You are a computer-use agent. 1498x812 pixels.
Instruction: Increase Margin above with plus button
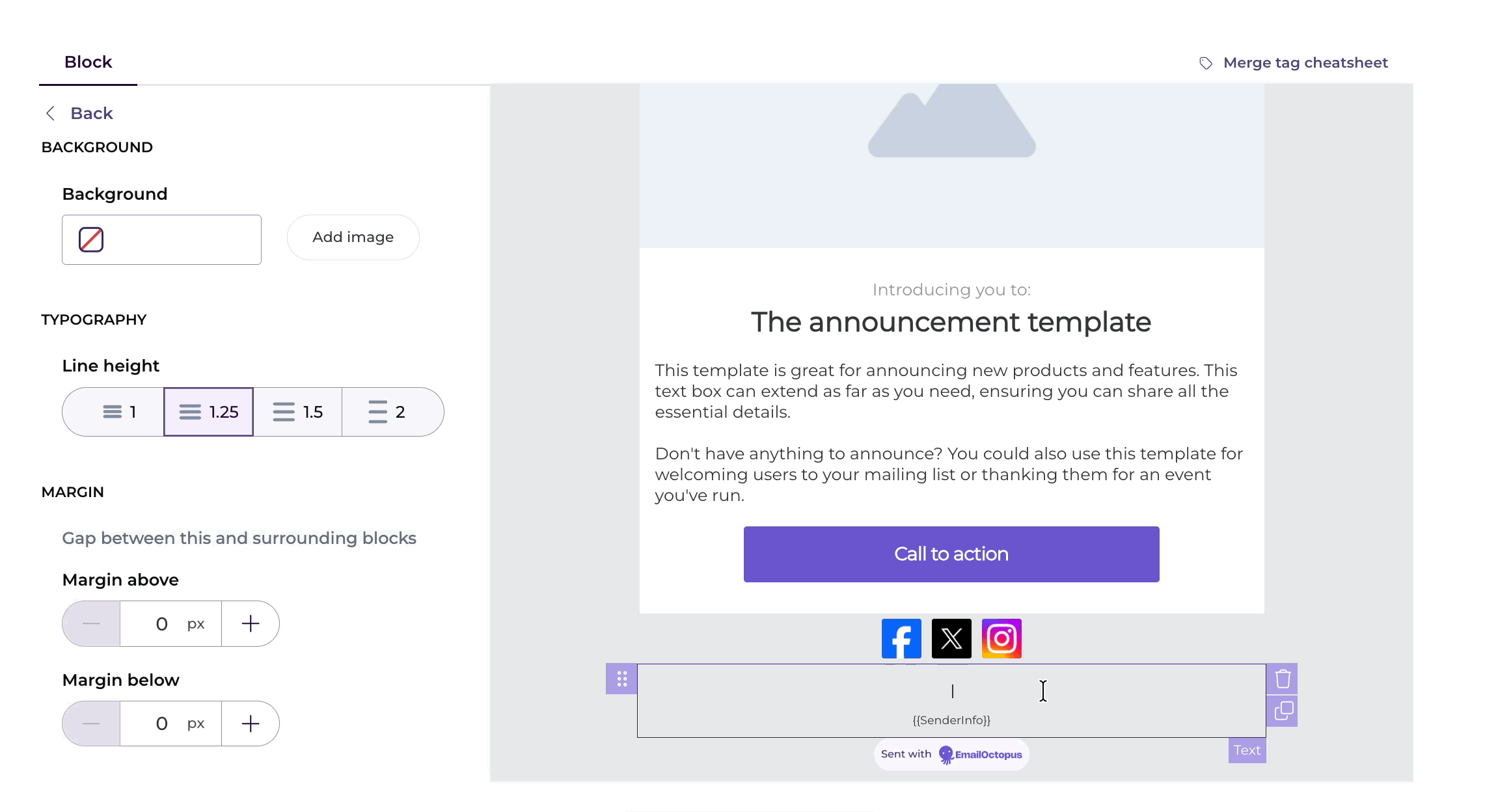pos(251,623)
